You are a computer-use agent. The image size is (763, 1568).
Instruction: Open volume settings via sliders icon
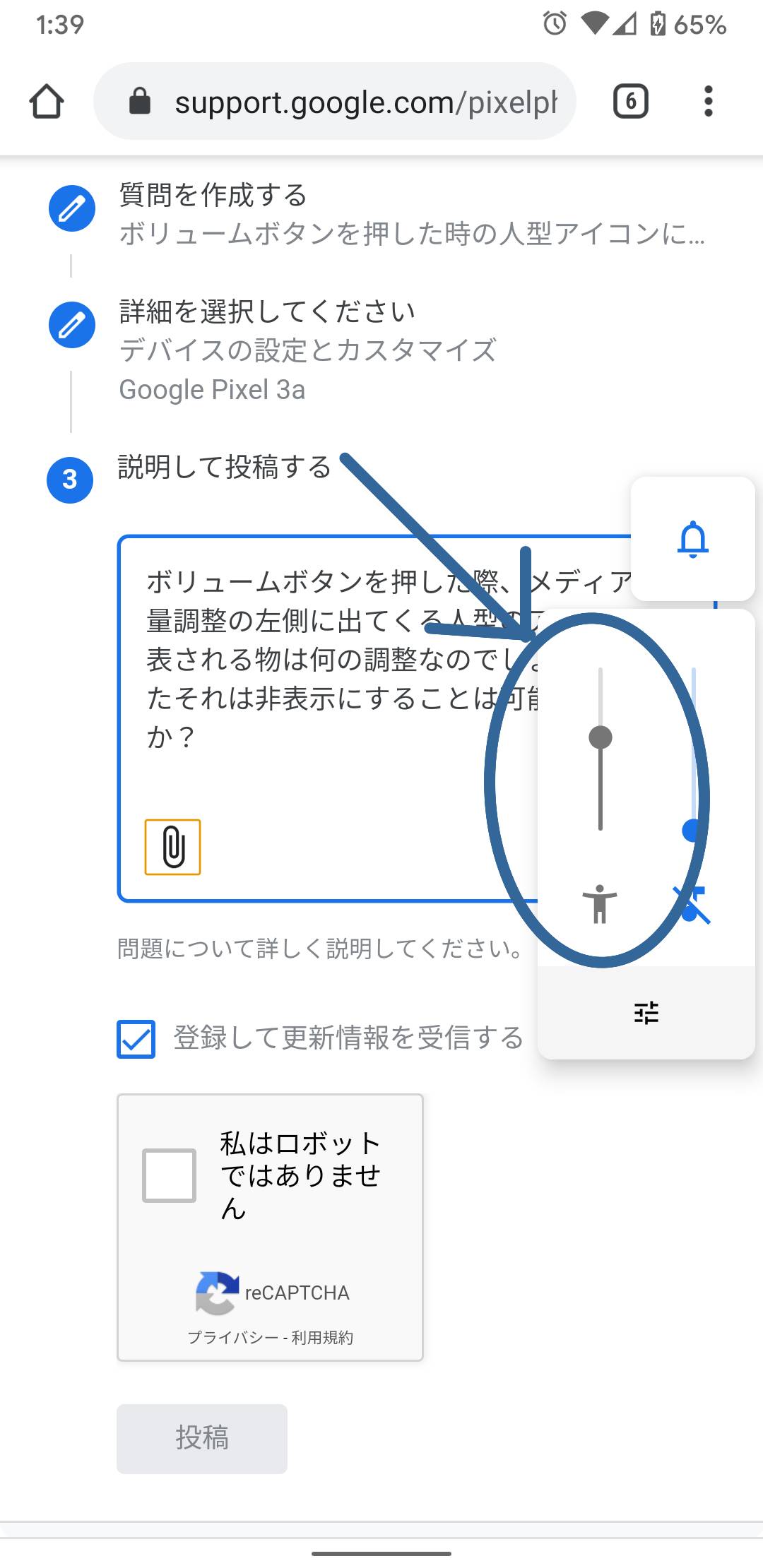646,1013
